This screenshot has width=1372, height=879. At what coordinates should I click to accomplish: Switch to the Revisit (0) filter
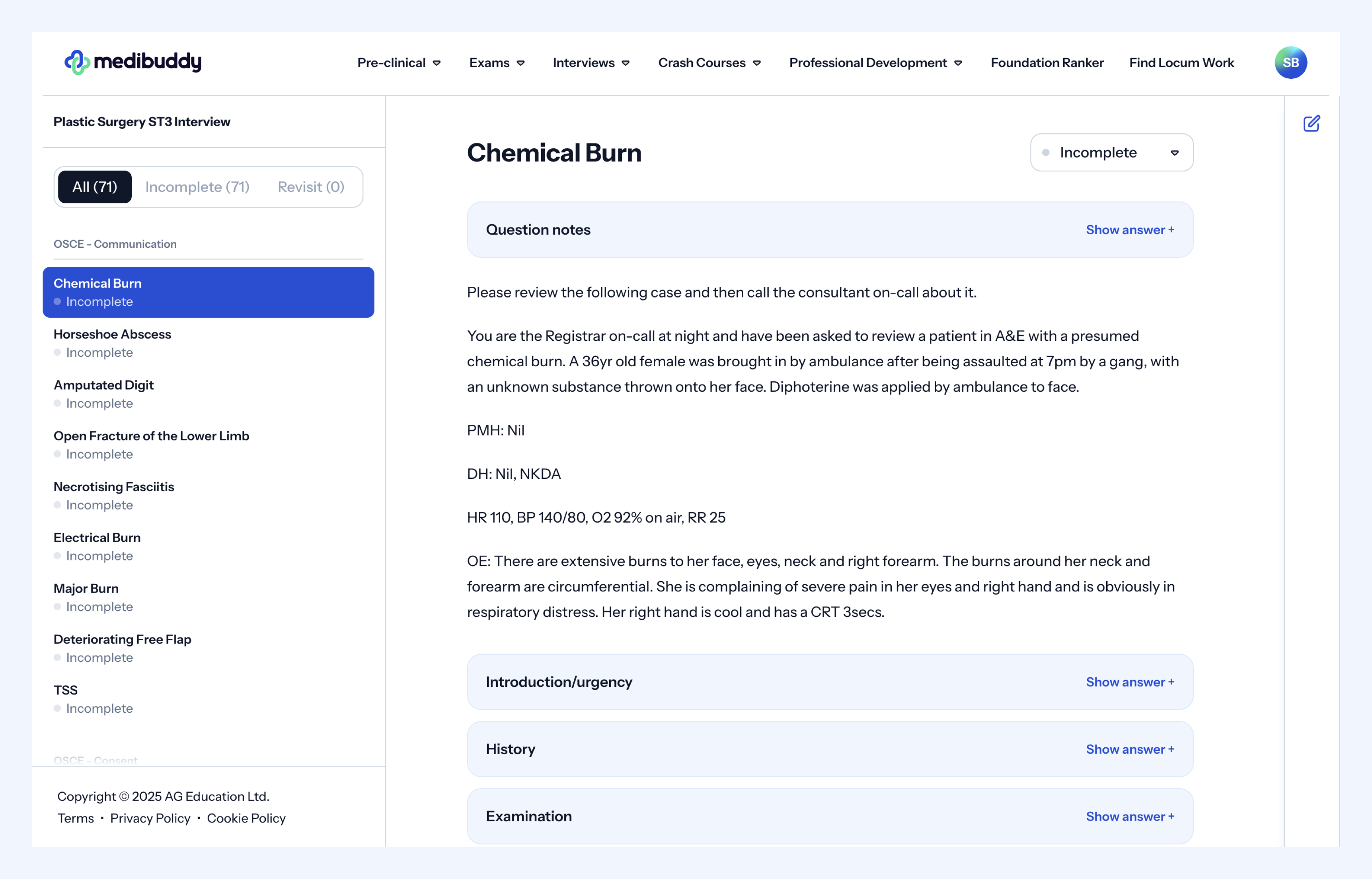click(311, 187)
